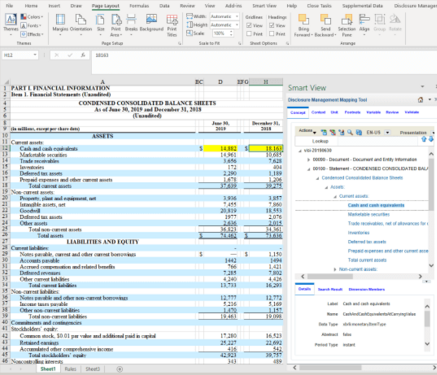Toggle Gridlines View checkbox
The height and width of the screenshot is (375, 437).
point(249,25)
